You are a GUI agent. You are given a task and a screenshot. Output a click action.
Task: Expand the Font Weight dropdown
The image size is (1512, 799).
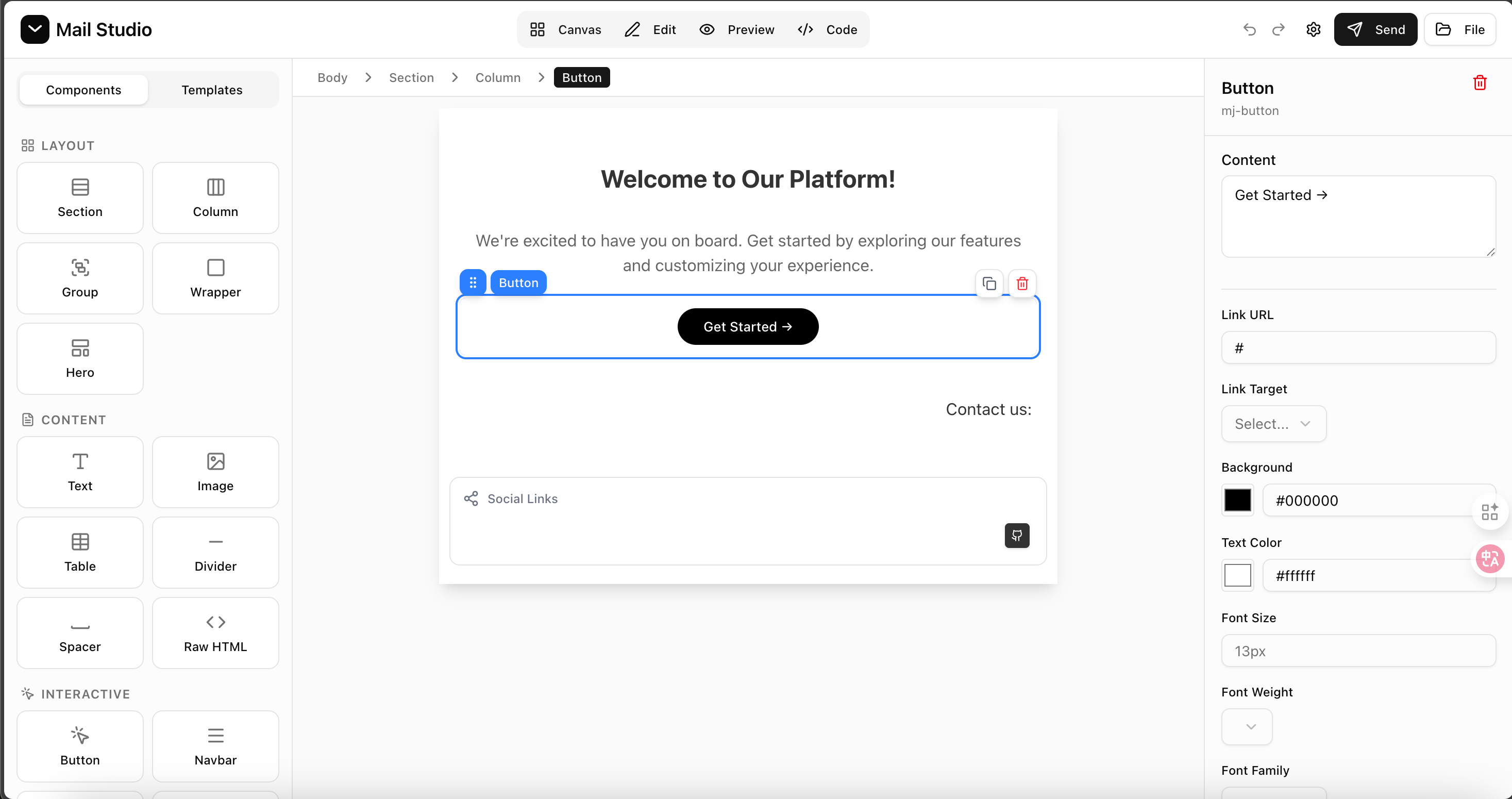1246,727
